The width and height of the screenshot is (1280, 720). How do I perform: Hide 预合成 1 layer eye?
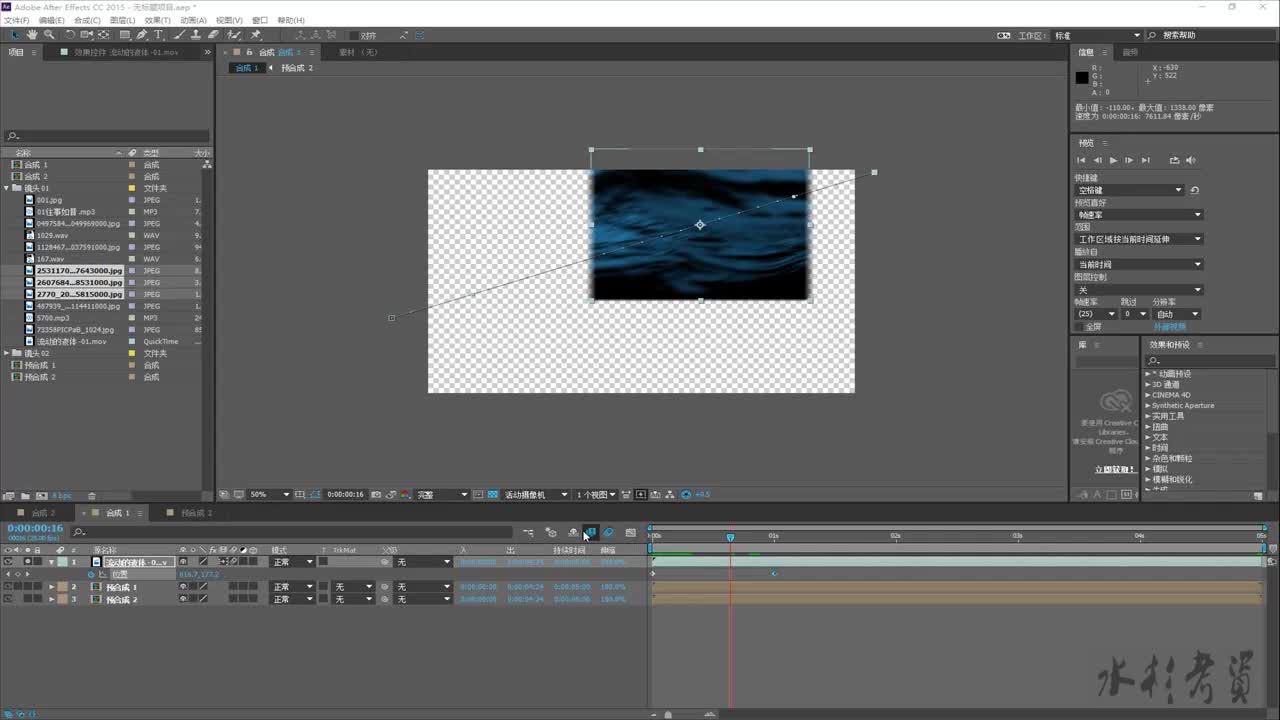8,587
